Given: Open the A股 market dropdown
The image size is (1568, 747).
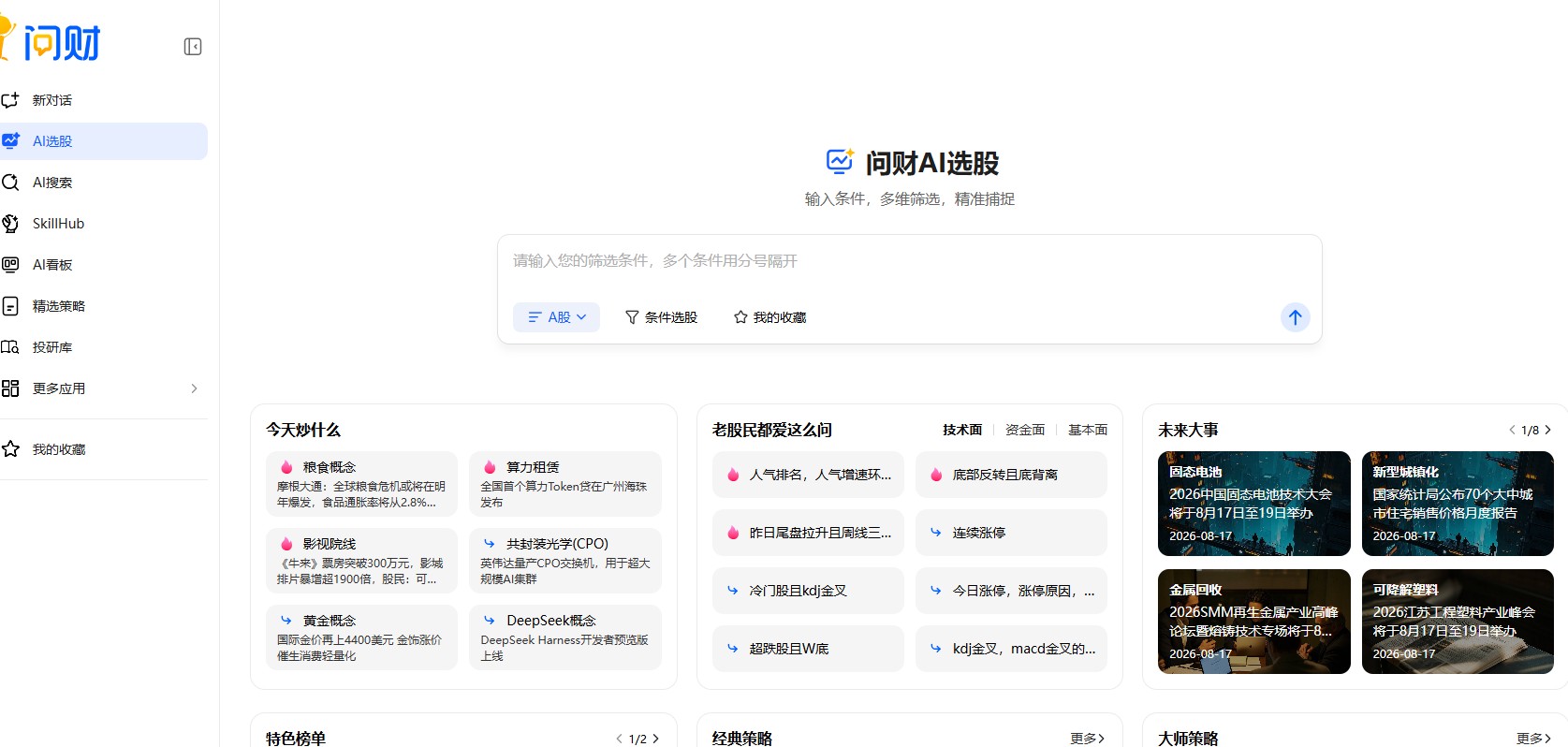Looking at the screenshot, I should tap(557, 317).
